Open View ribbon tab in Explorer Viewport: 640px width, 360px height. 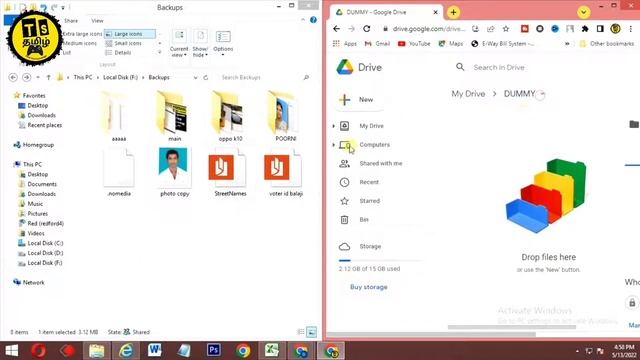pos(97,20)
